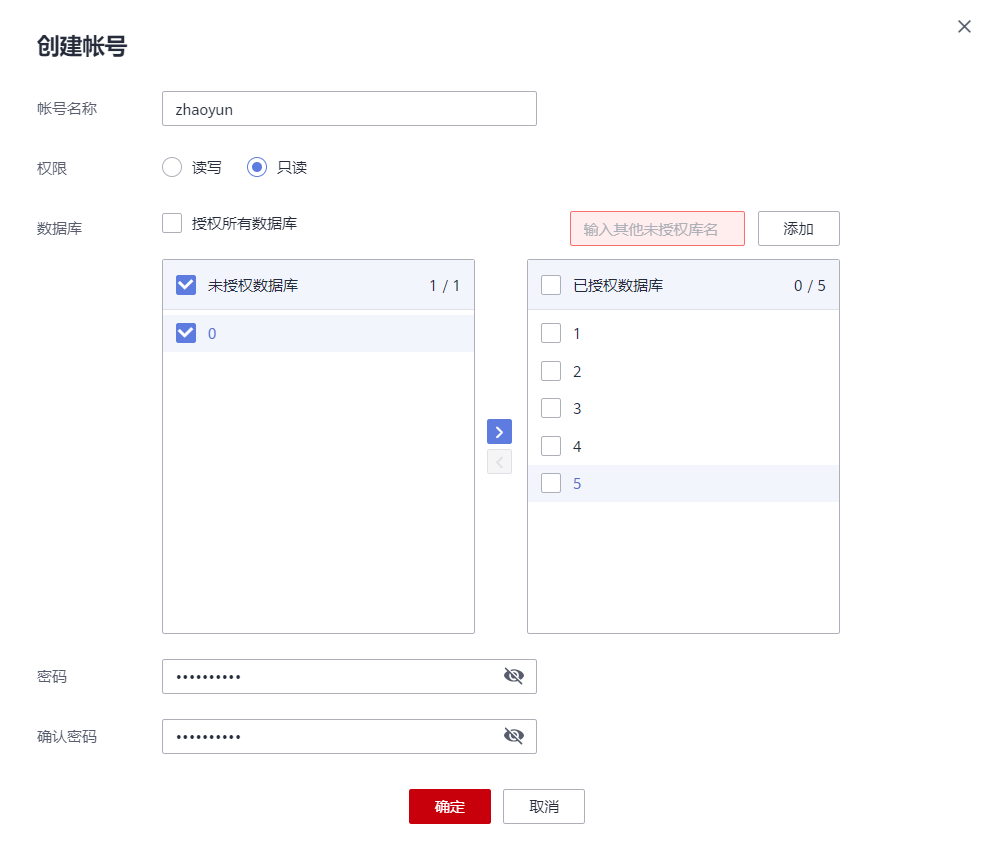The image size is (990, 859).
Task: Check database 2 in authorized list
Action: [551, 371]
